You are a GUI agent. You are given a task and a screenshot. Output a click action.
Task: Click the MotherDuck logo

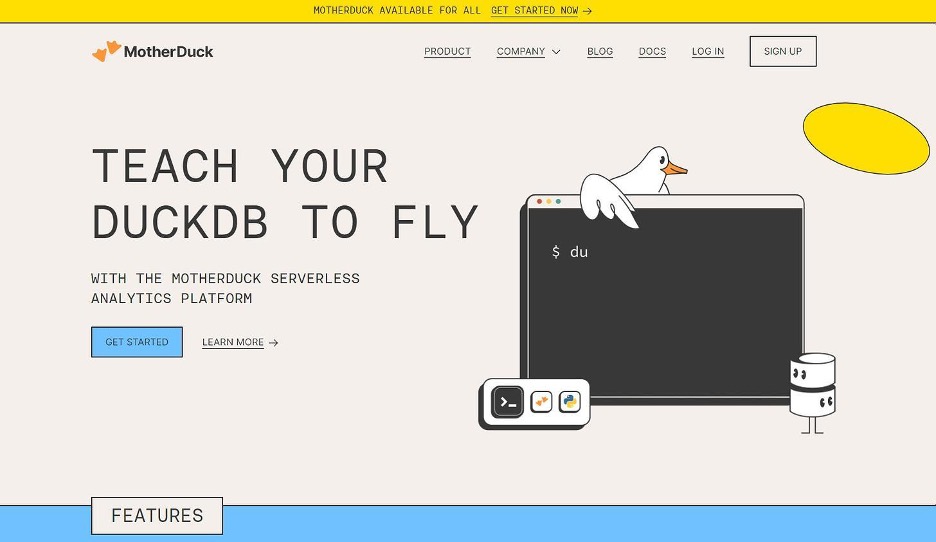tap(152, 51)
